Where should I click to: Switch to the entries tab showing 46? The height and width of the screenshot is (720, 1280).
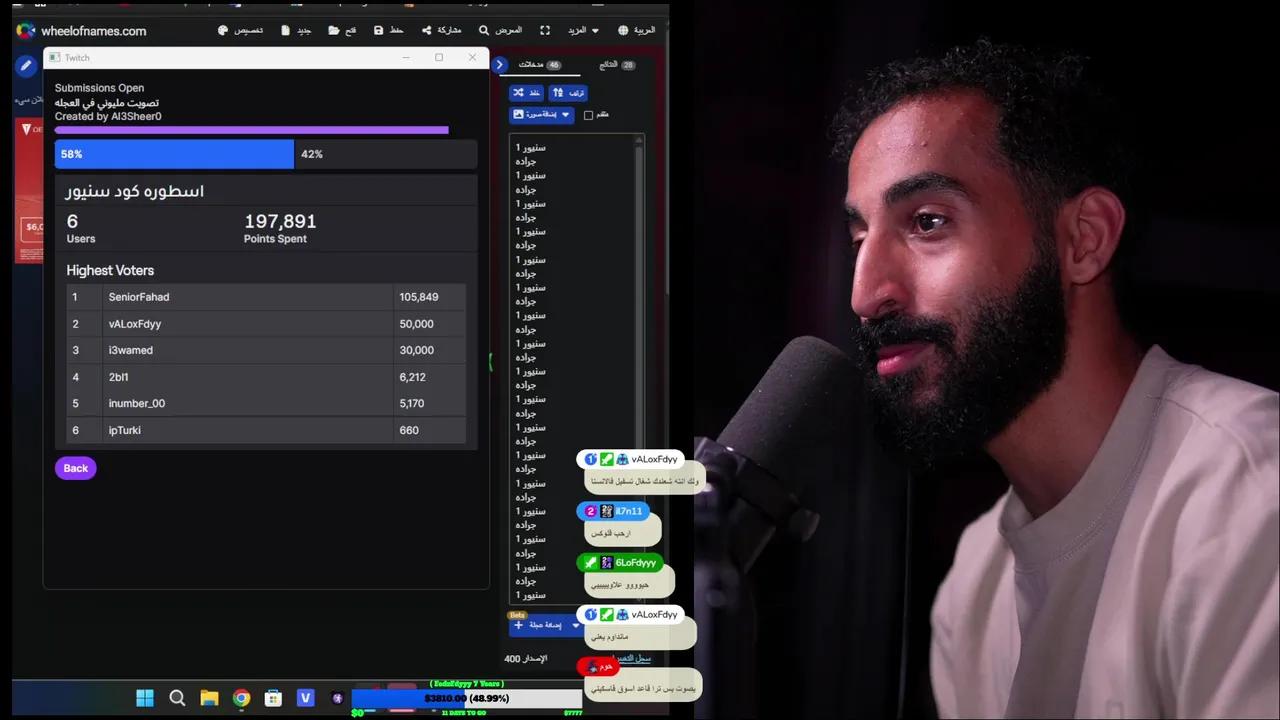tap(538, 65)
